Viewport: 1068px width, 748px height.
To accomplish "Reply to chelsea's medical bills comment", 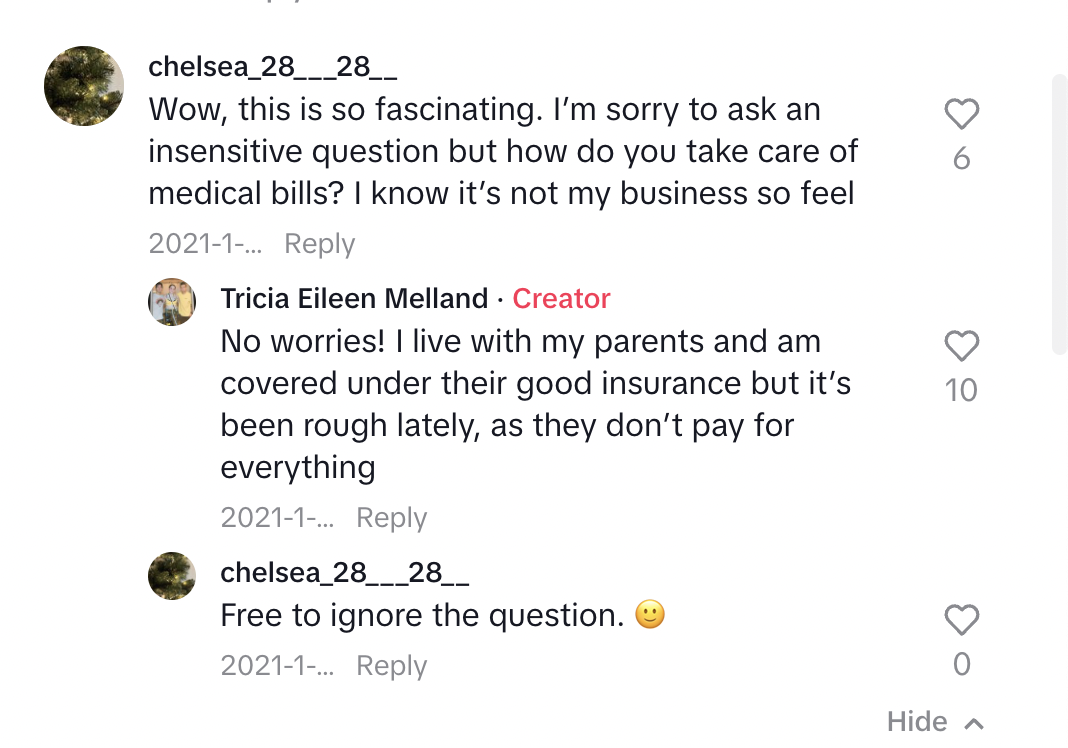I will (319, 243).
